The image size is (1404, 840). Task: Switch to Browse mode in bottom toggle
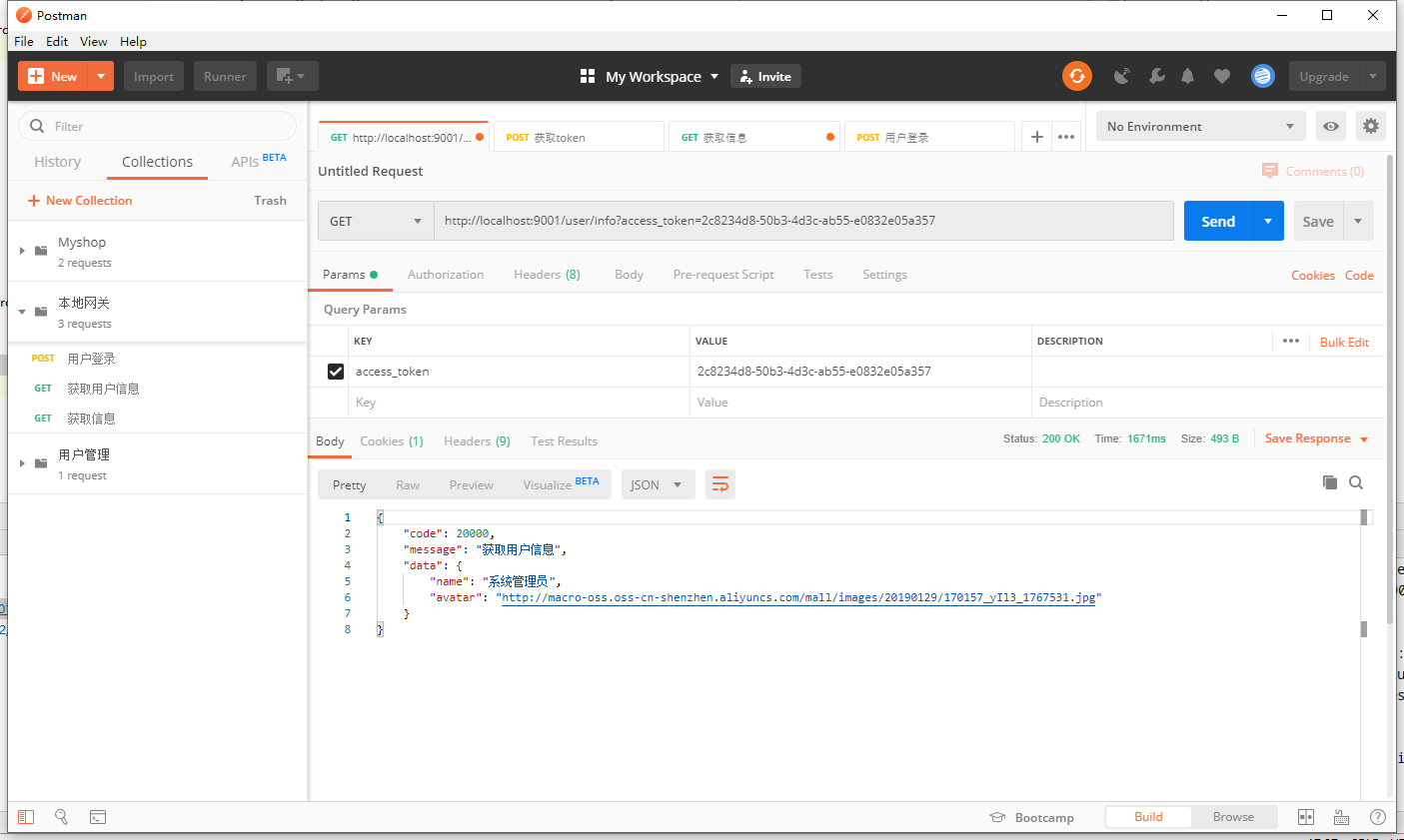(1232, 817)
